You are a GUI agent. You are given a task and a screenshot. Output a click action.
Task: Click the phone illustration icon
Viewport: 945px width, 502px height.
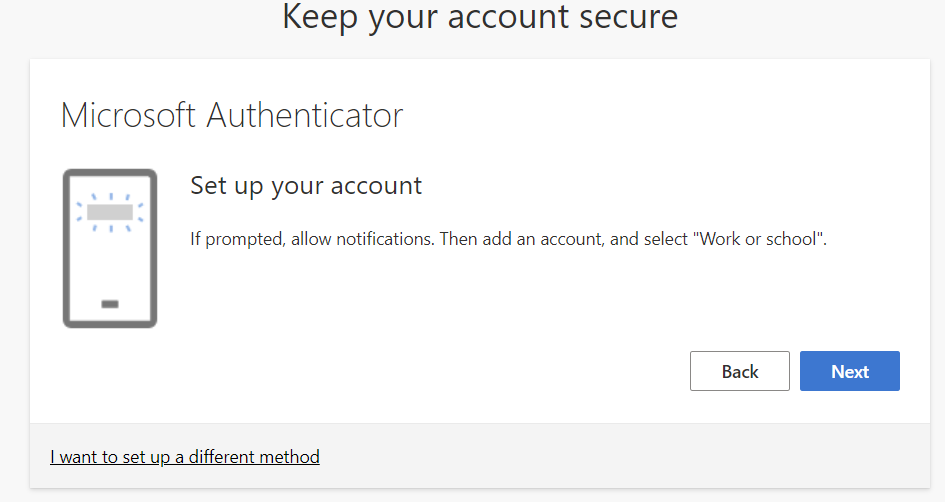[x=110, y=248]
